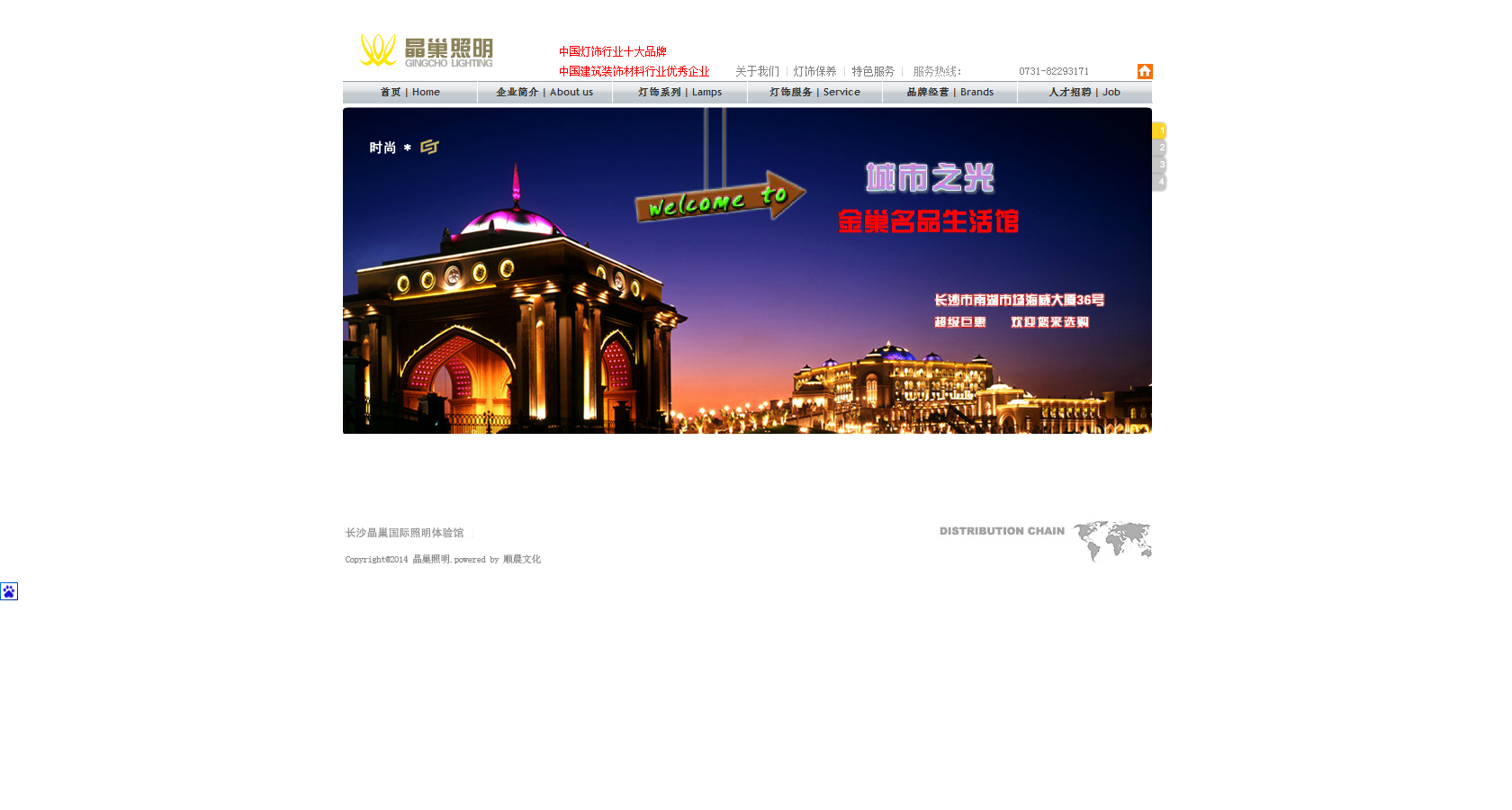The image size is (1512, 810).
Task: Open the 品牌经营 | Brands menu
Action: pyautogui.click(x=950, y=93)
